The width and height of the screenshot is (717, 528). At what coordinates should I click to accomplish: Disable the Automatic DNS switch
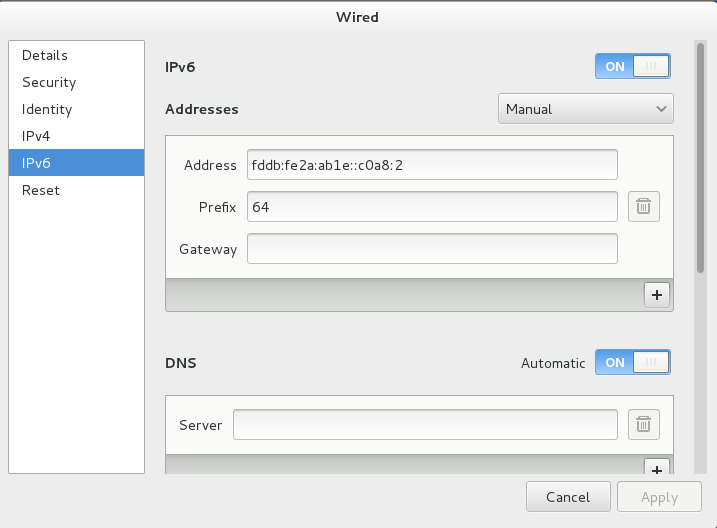pyautogui.click(x=633, y=363)
